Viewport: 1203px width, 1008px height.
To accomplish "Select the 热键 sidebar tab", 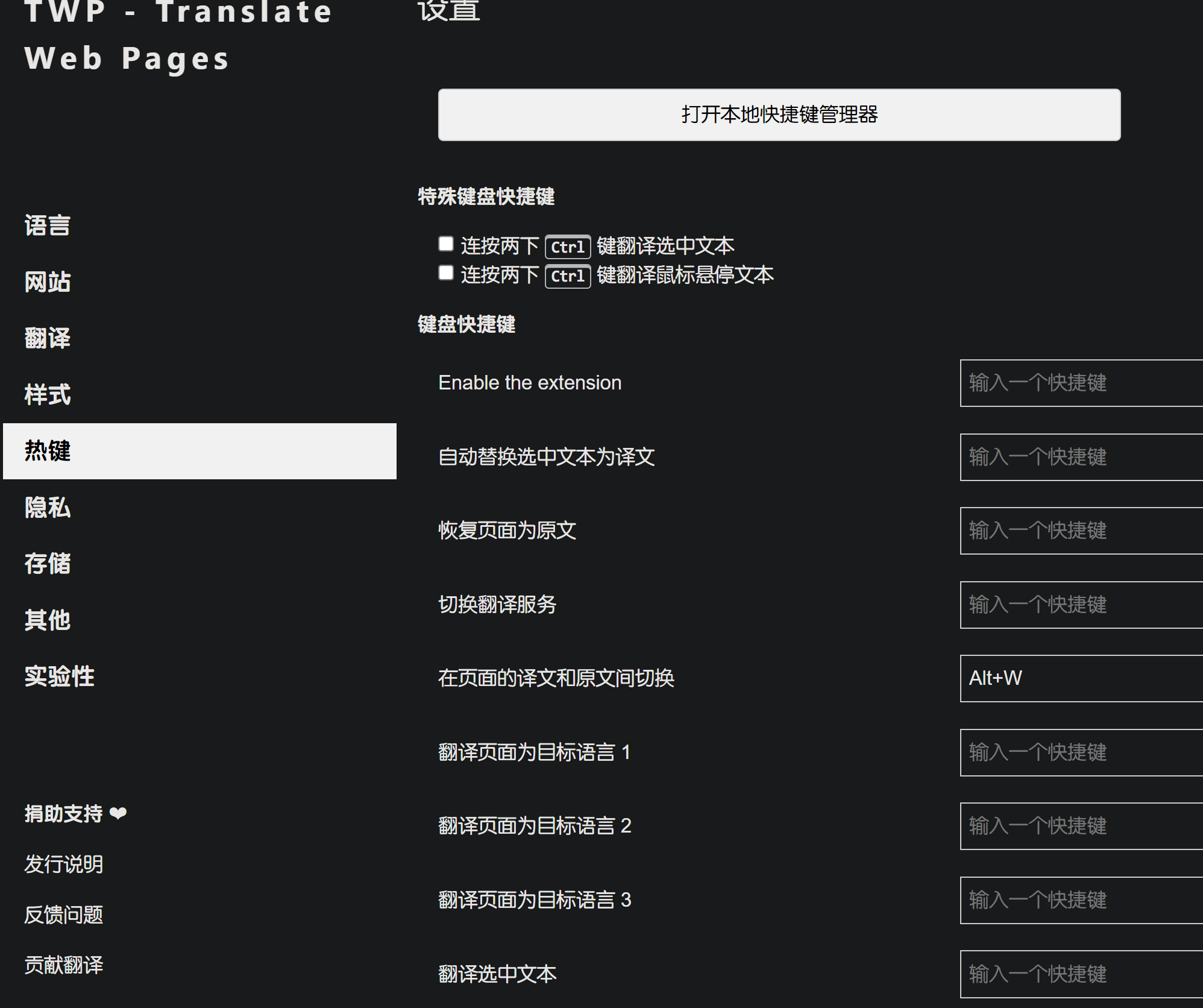I will (x=199, y=451).
